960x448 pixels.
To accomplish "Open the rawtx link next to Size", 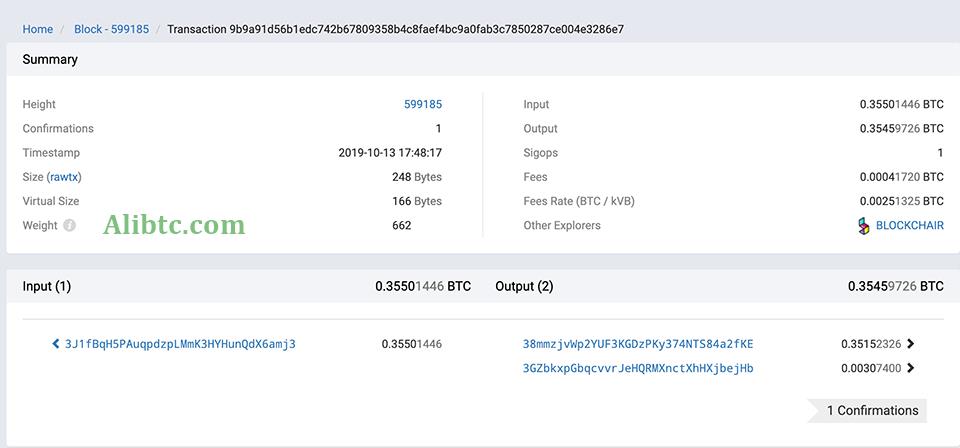I will click(x=65, y=177).
